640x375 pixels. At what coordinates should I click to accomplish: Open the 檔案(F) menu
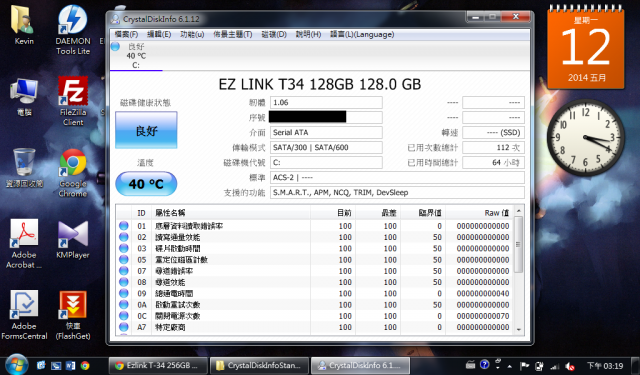[126, 35]
